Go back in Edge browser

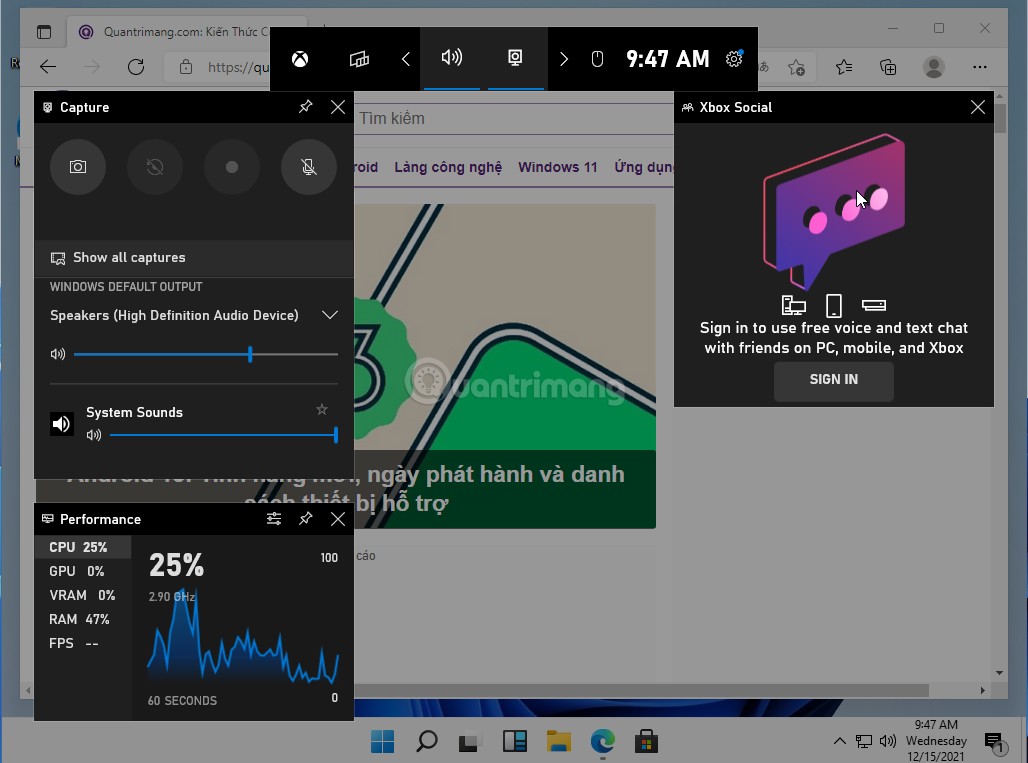pyautogui.click(x=48, y=67)
